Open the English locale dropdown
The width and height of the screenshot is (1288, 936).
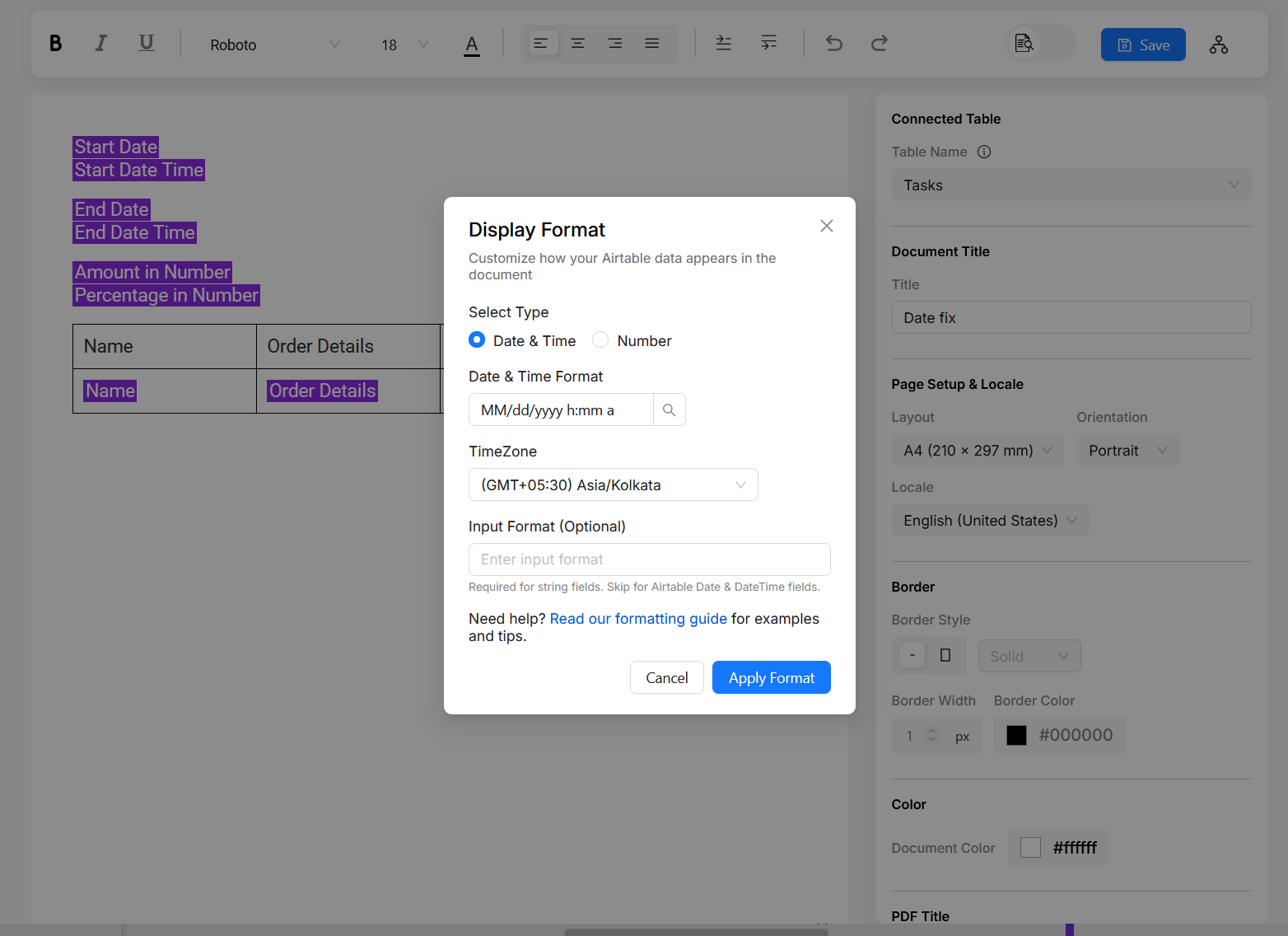pos(991,521)
